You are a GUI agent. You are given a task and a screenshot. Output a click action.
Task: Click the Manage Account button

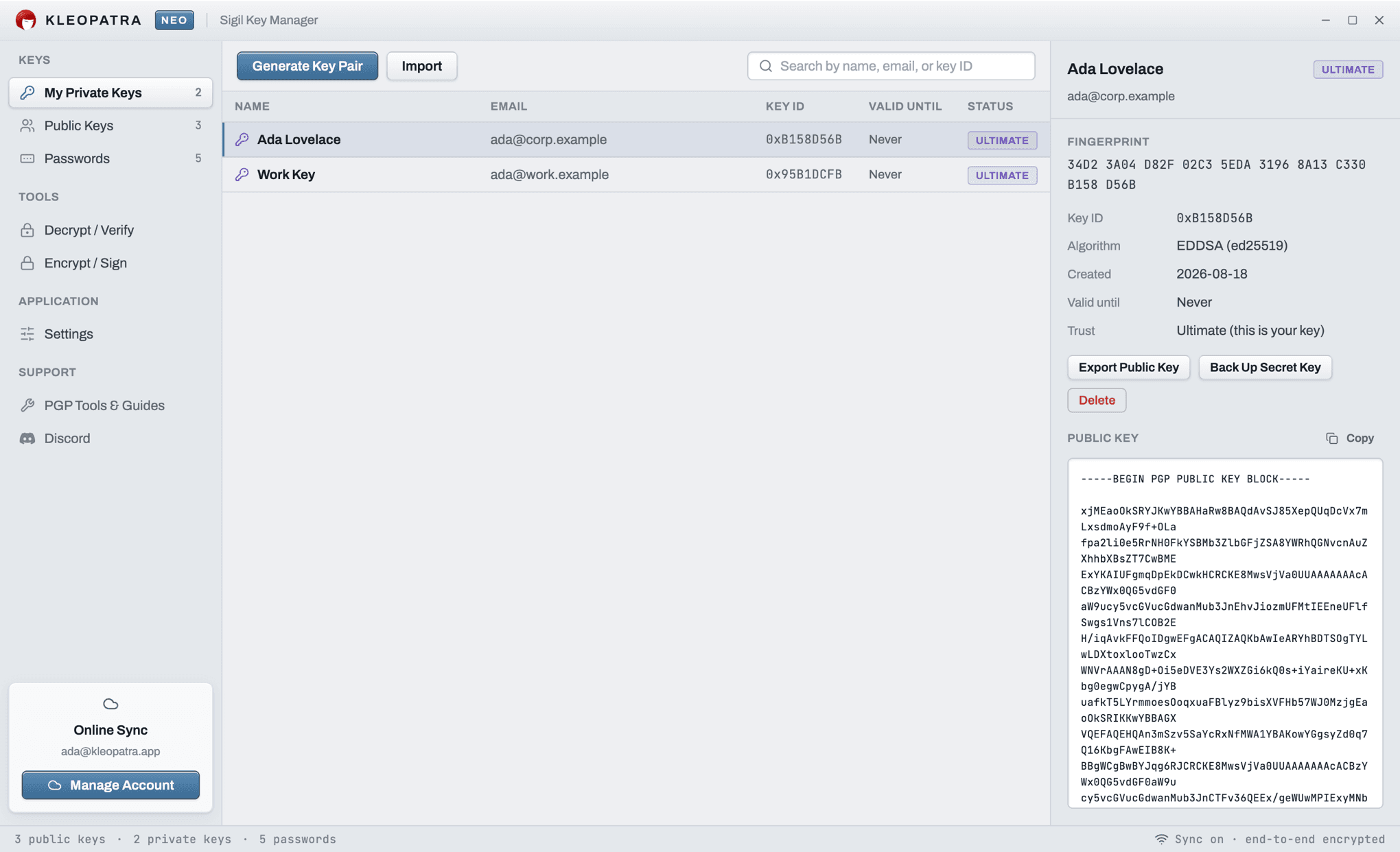coord(110,785)
